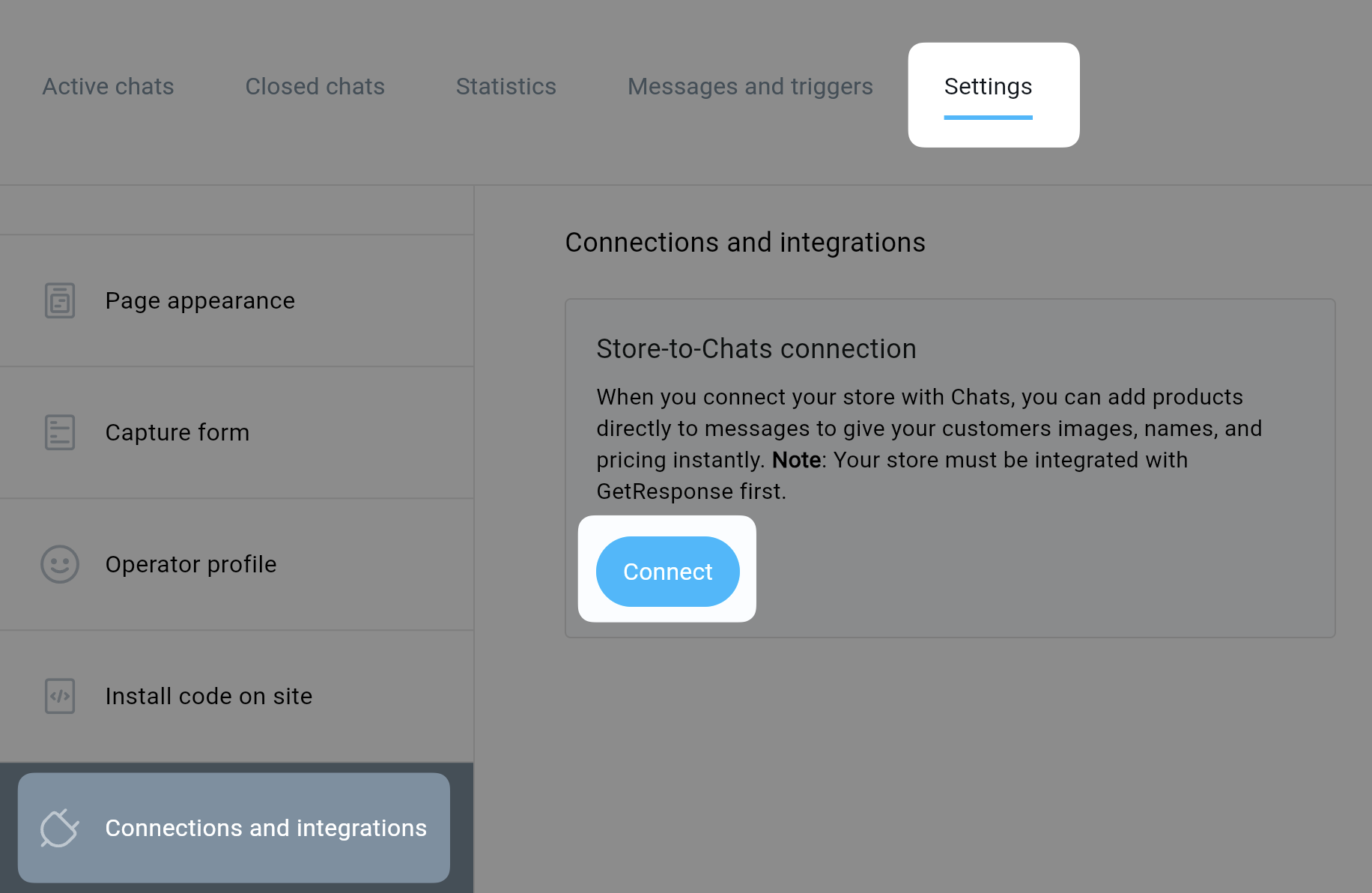Click the Capture form icon
Viewport: 1372px width, 893px height.
pos(60,432)
